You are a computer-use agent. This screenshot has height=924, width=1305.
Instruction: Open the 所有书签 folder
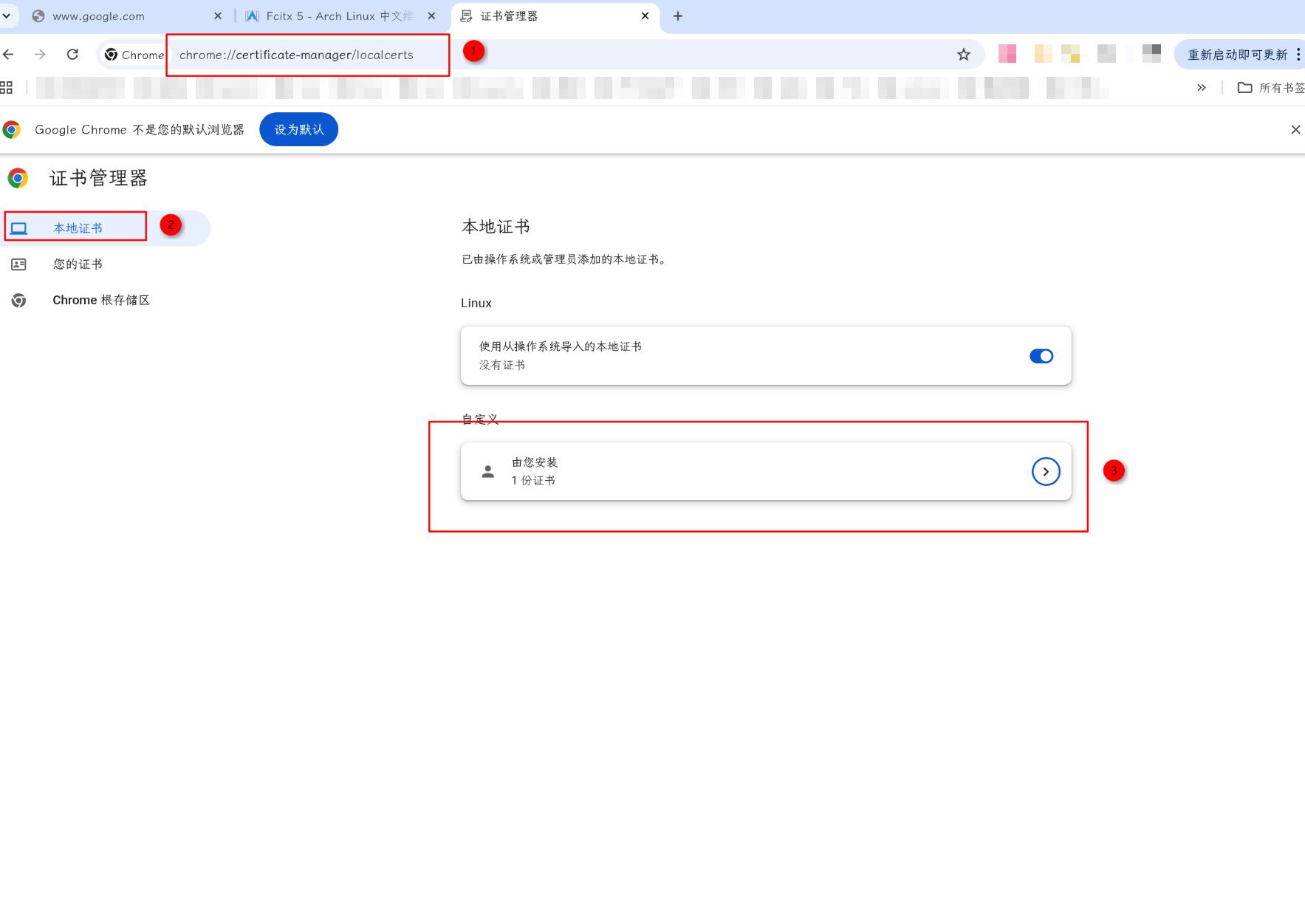point(1270,88)
